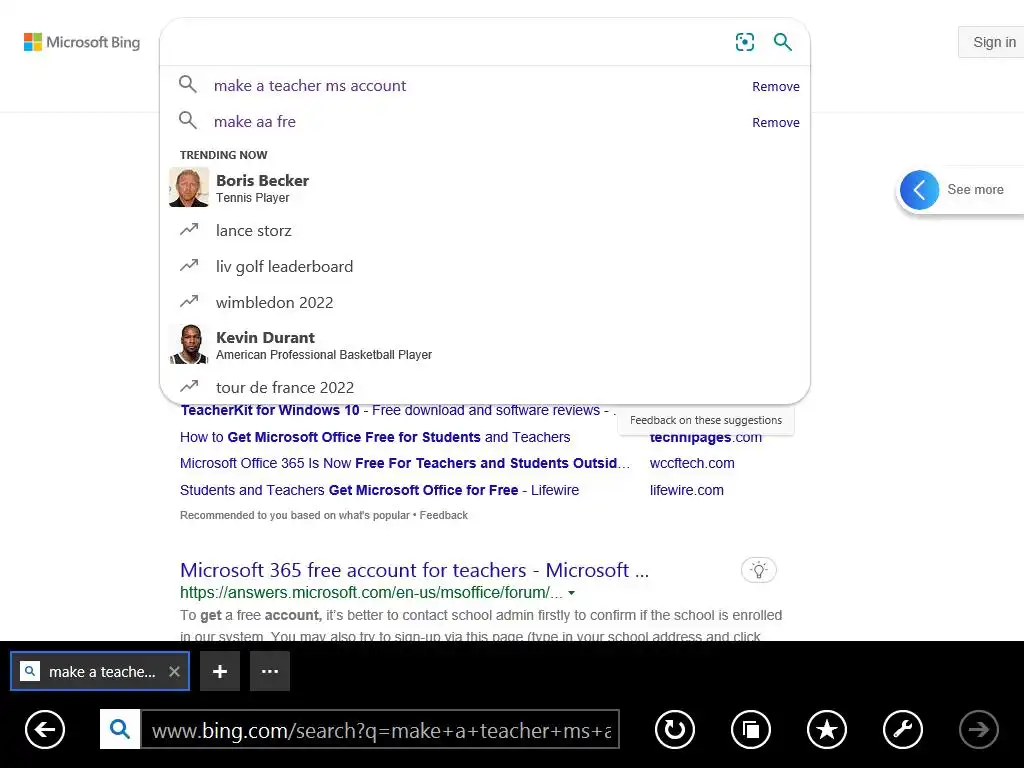Open 'Microsoft Office 365 Is Now Free For Teachers' link

pos(405,463)
